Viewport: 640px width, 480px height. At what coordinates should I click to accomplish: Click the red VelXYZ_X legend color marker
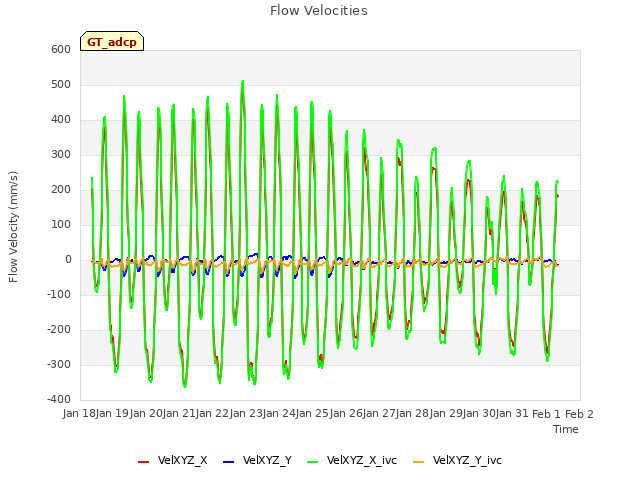point(143,462)
